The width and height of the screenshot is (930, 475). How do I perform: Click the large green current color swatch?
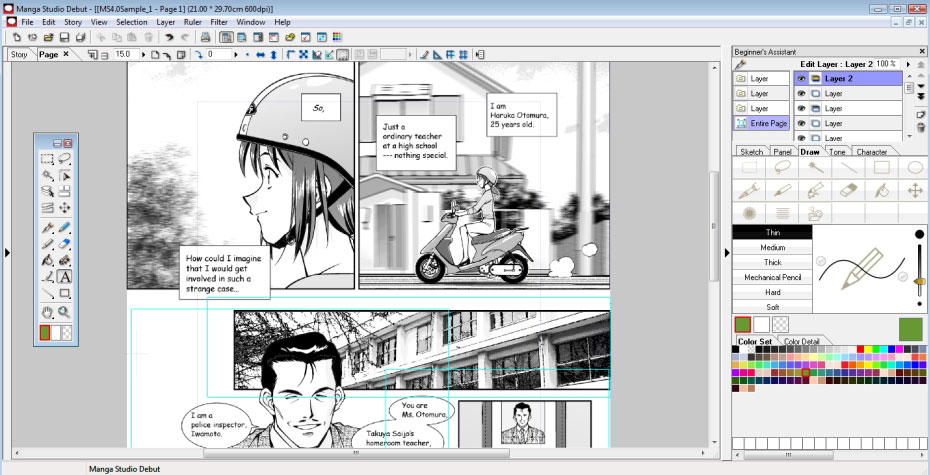pyautogui.click(x=911, y=327)
